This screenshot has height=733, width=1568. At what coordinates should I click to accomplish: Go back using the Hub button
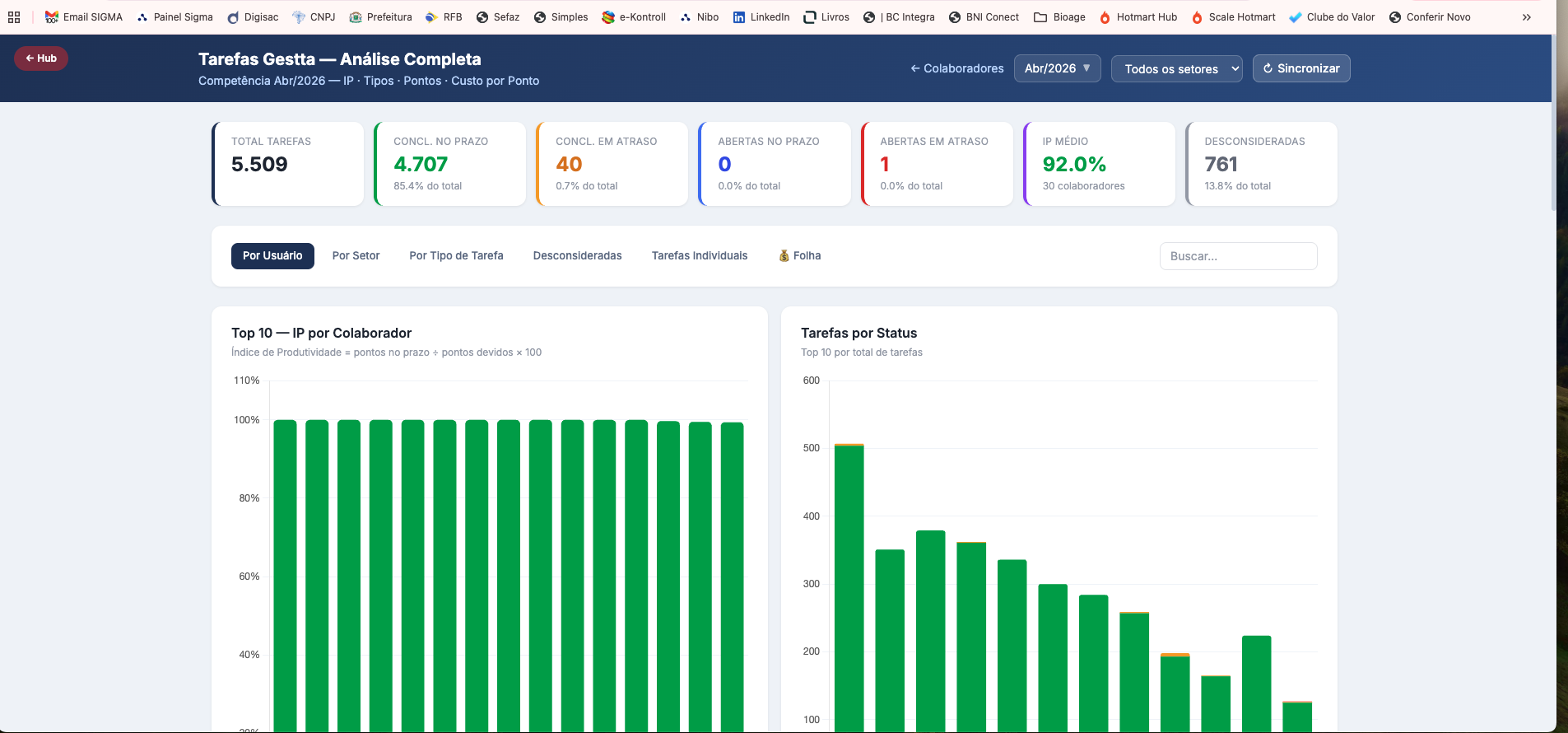pos(41,58)
